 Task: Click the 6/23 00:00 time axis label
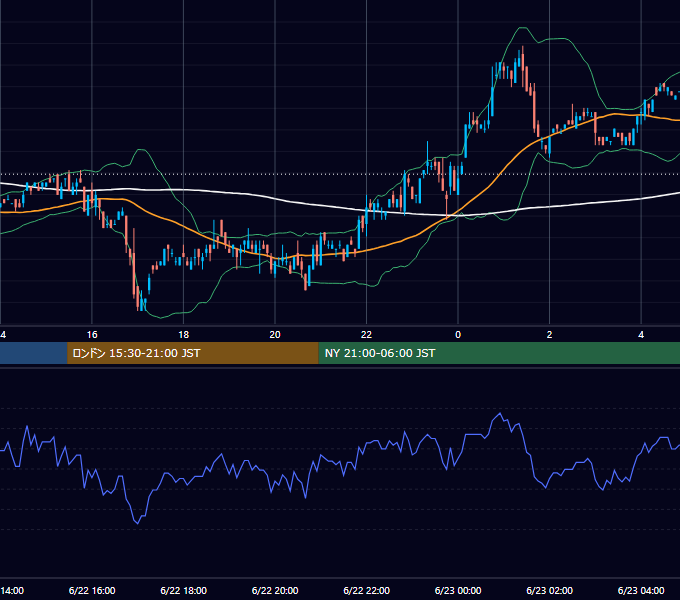458,590
